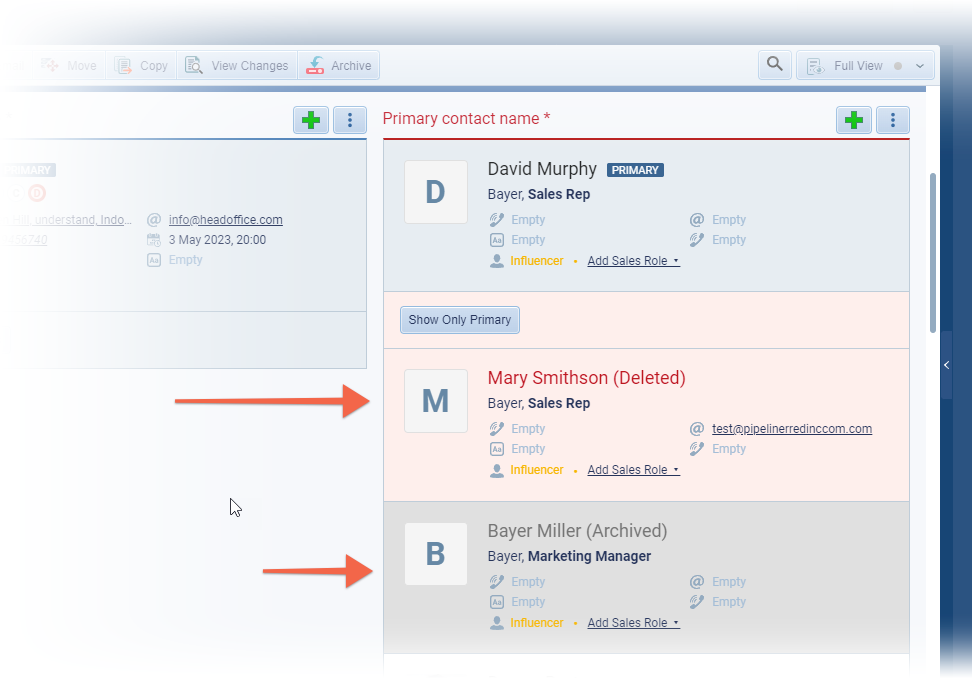Image resolution: width=972 pixels, height=678 pixels.
Task: Click 3 May 2023, 20:00 date
Action: pos(217,240)
